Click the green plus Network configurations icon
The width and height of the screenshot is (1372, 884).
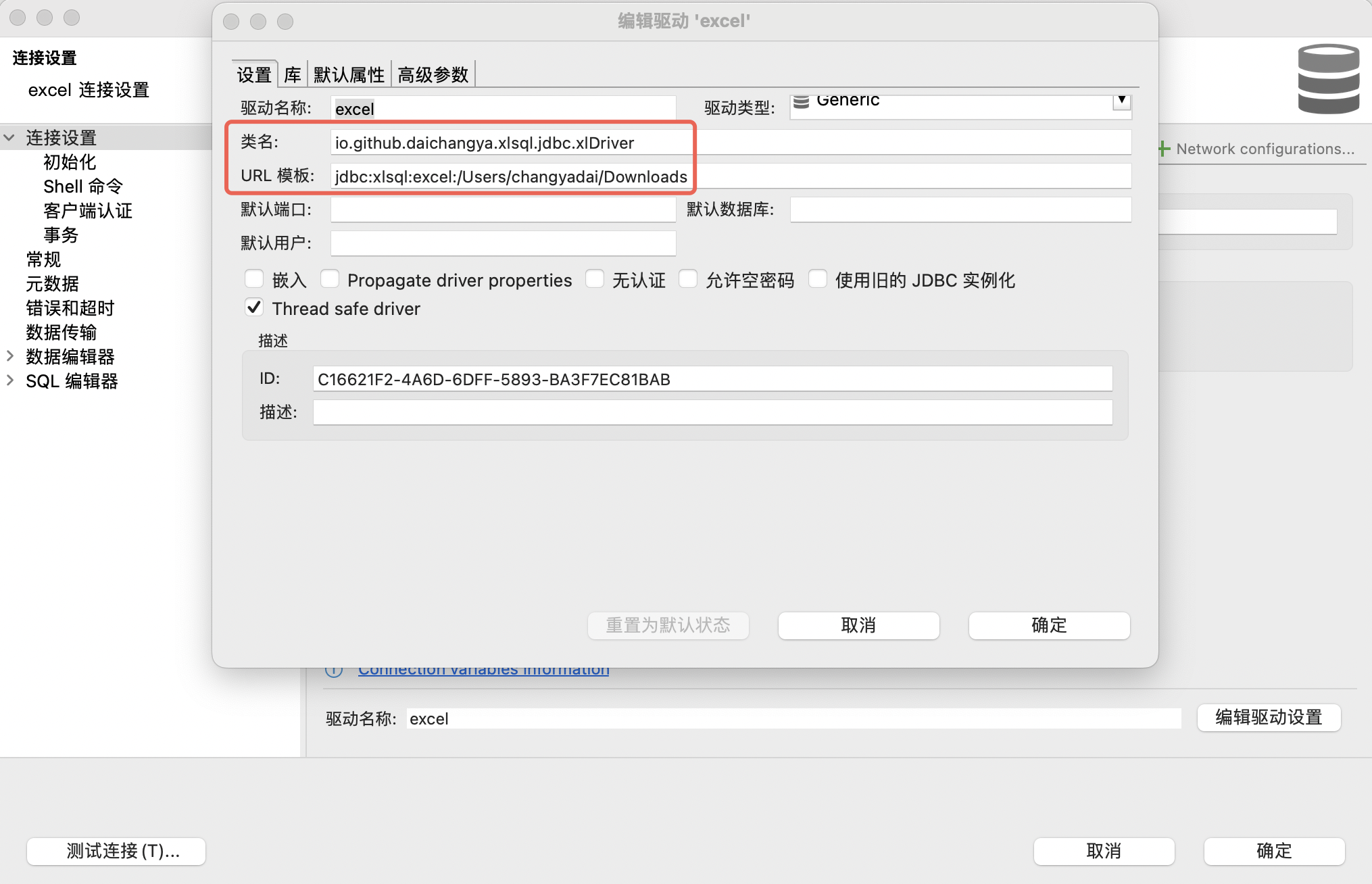(x=1164, y=149)
